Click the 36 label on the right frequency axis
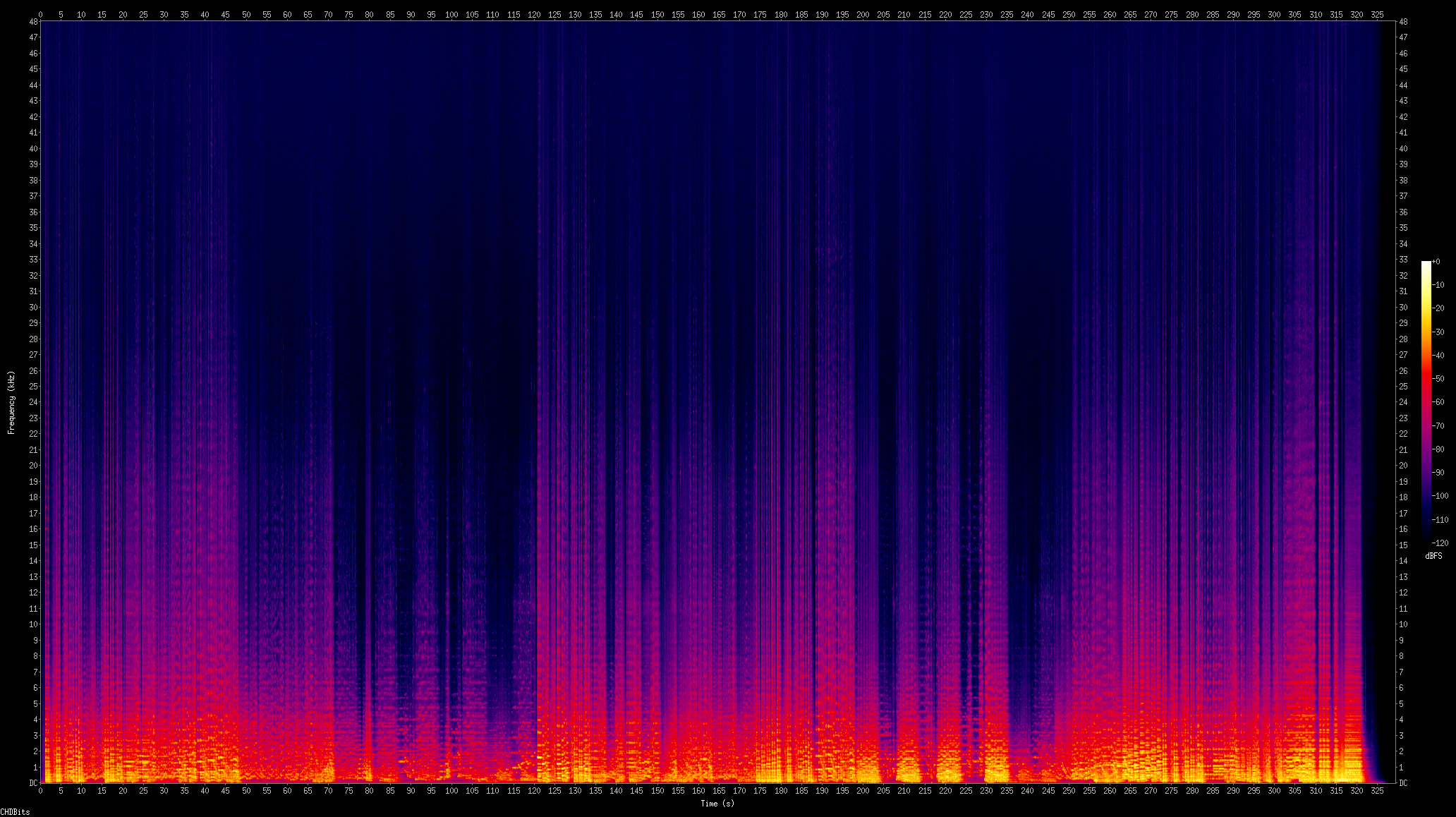This screenshot has width=1456, height=817. coord(1403,212)
